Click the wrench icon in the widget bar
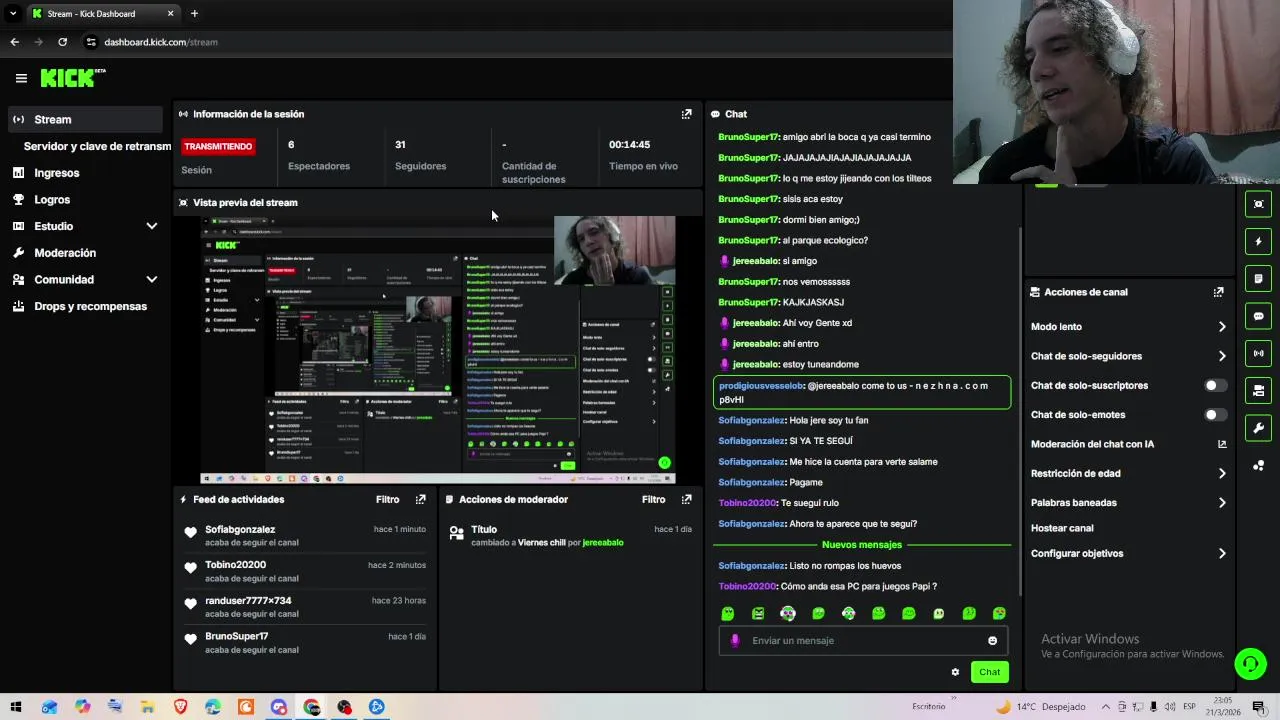 coord(1258,428)
